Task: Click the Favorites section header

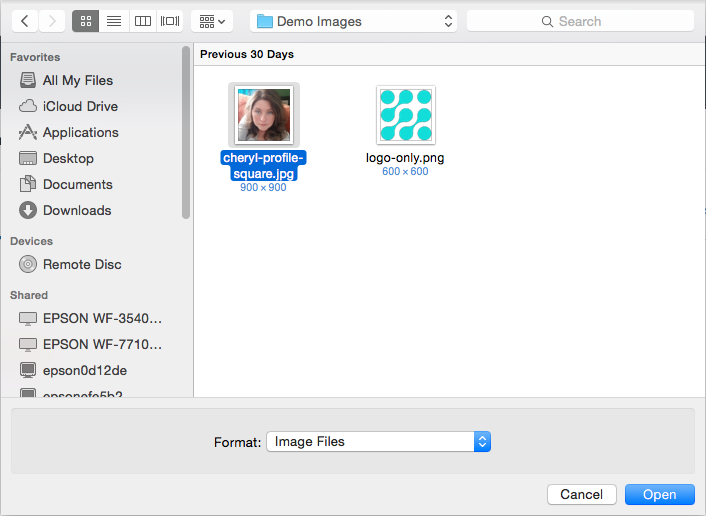Action: coord(35,57)
